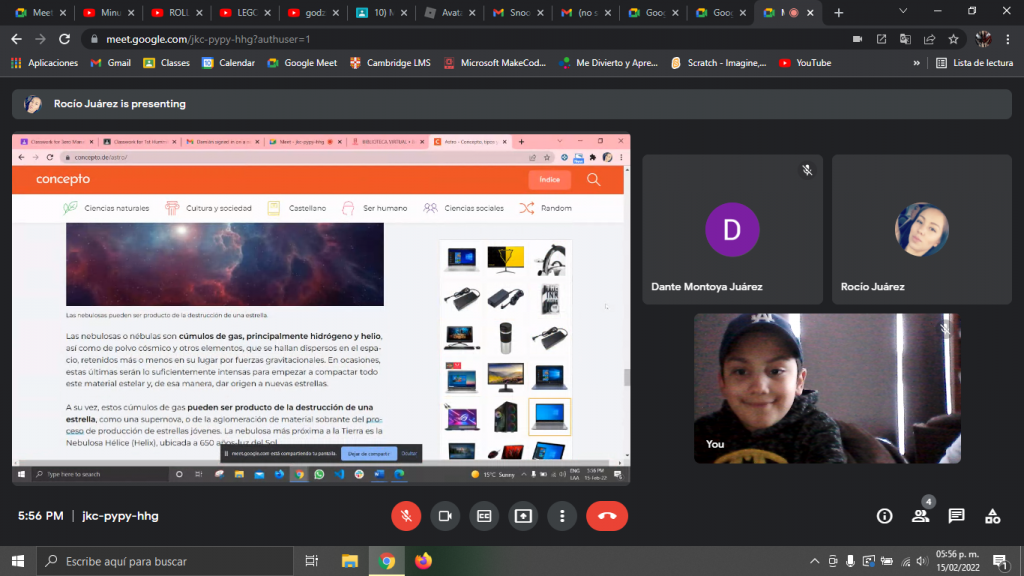Viewport: 1024px width, 576px height.
Task: Unmute the microphone in Meet
Action: [405, 516]
